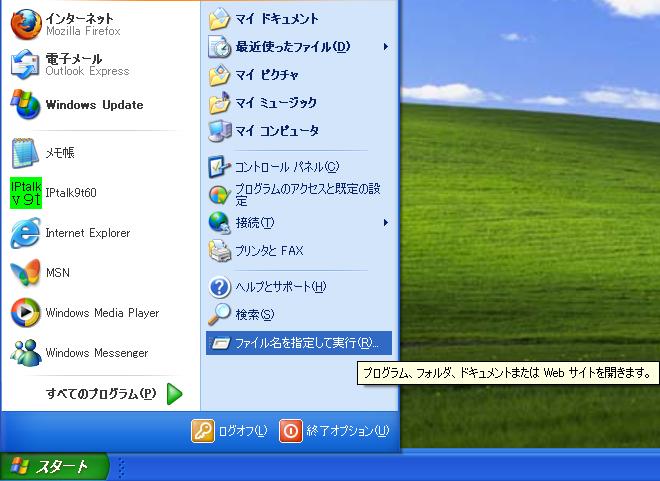Click マイ ドキュメント label text
The height and width of the screenshot is (481, 660).
[277, 19]
